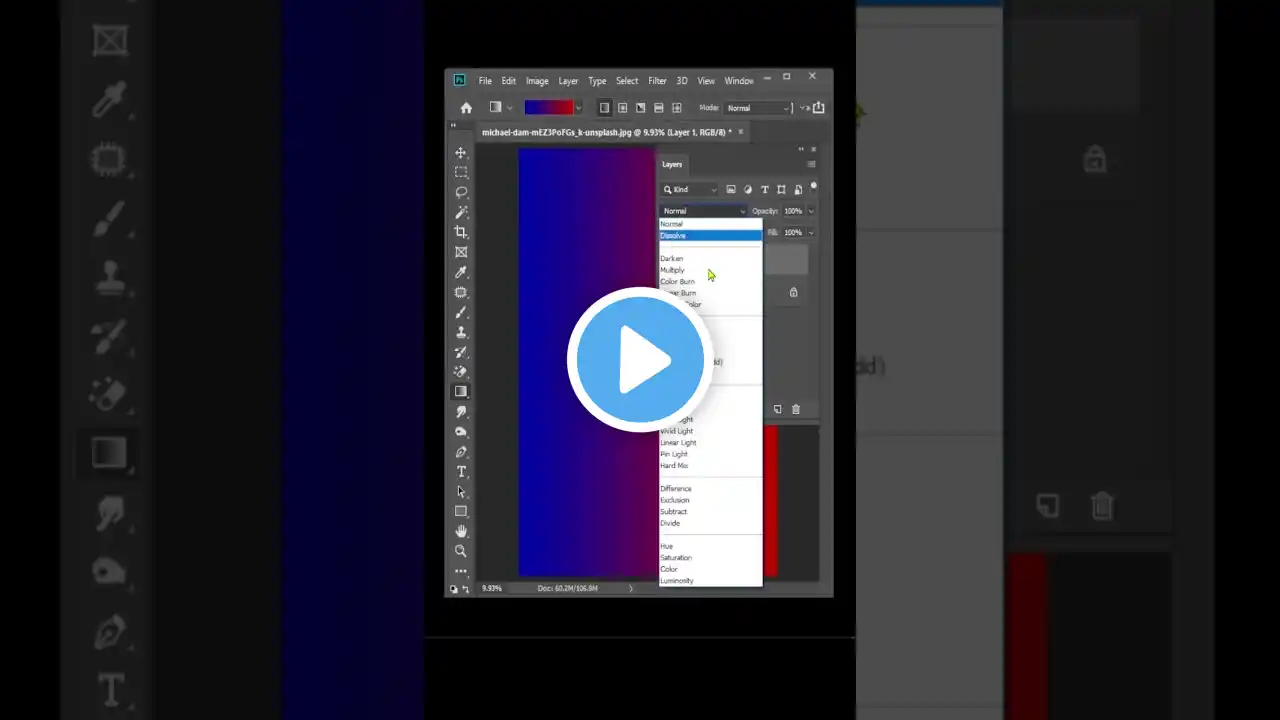Enable Diamond Gradient style

tap(676, 108)
